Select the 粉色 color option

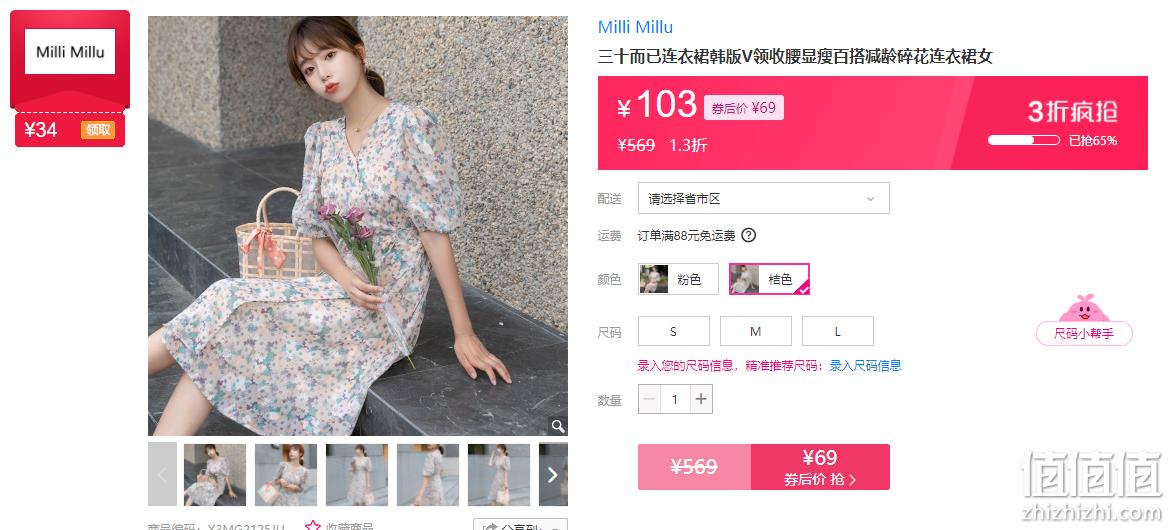pyautogui.click(x=678, y=279)
